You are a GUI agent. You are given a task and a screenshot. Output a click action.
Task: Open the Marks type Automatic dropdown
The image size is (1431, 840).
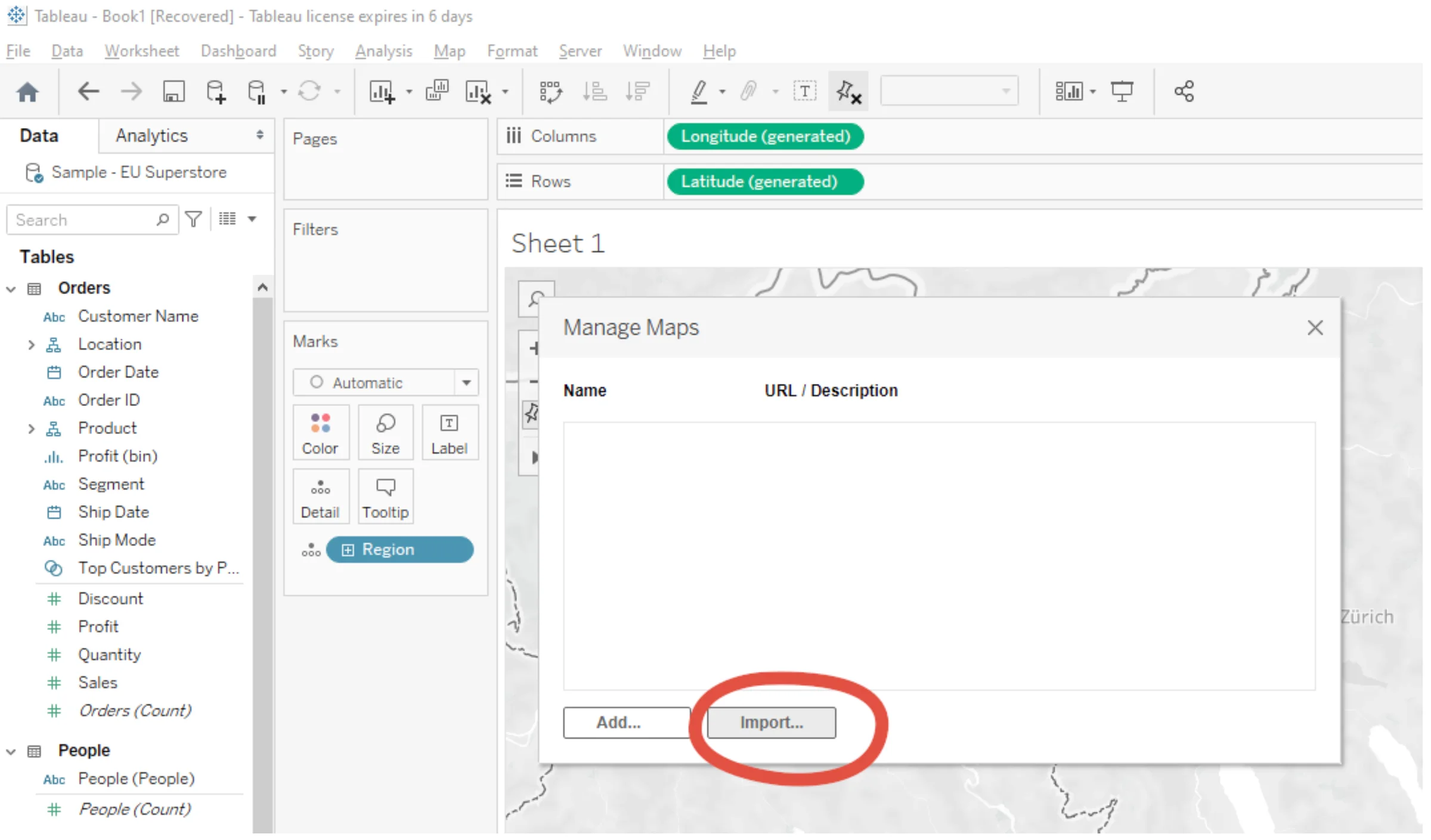point(385,382)
